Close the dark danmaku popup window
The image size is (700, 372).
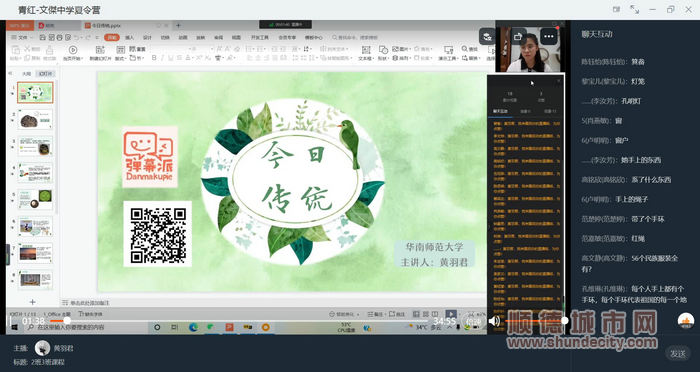tap(559, 81)
